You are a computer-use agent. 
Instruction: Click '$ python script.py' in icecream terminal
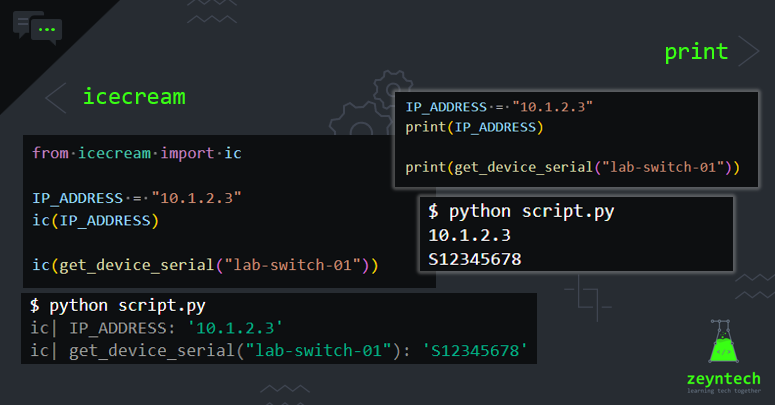point(118,306)
